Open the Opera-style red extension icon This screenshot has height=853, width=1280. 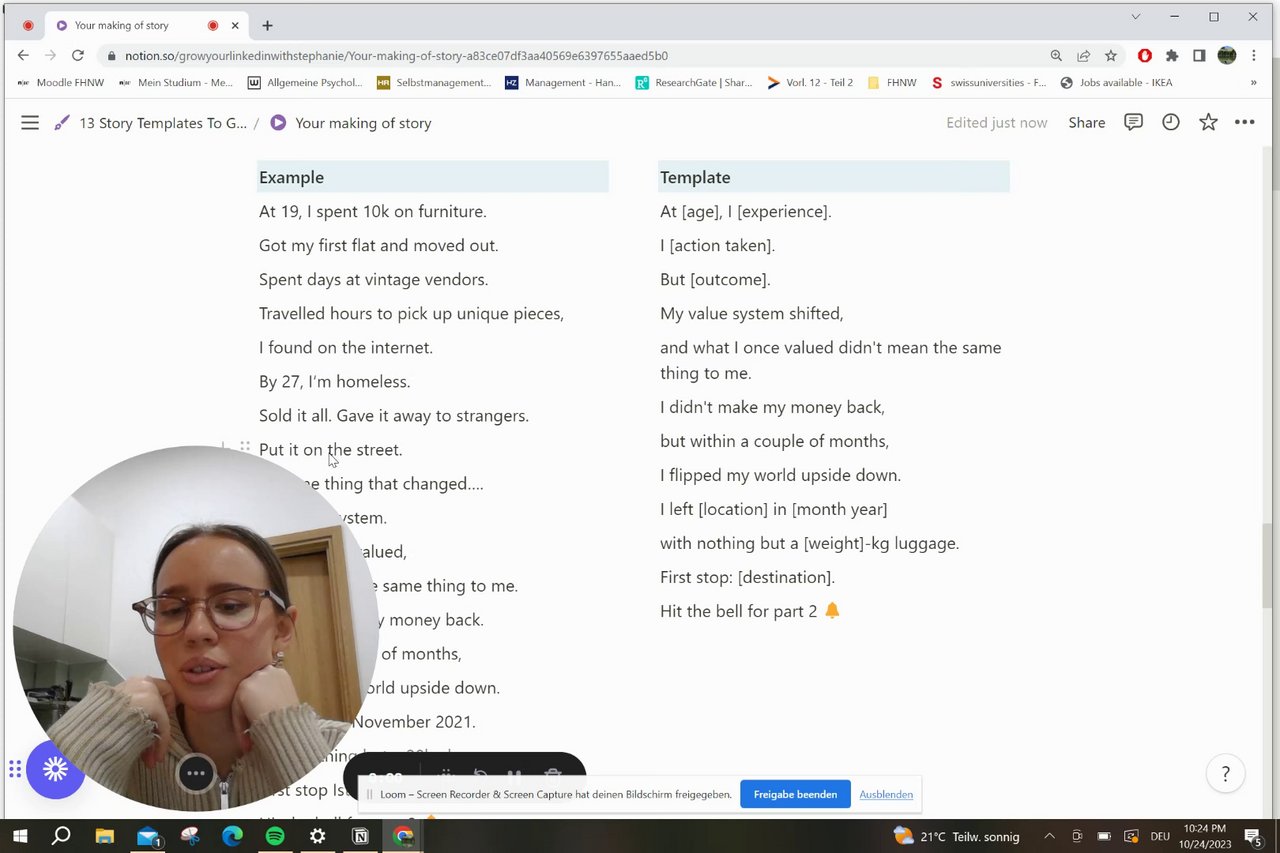tap(1145, 56)
